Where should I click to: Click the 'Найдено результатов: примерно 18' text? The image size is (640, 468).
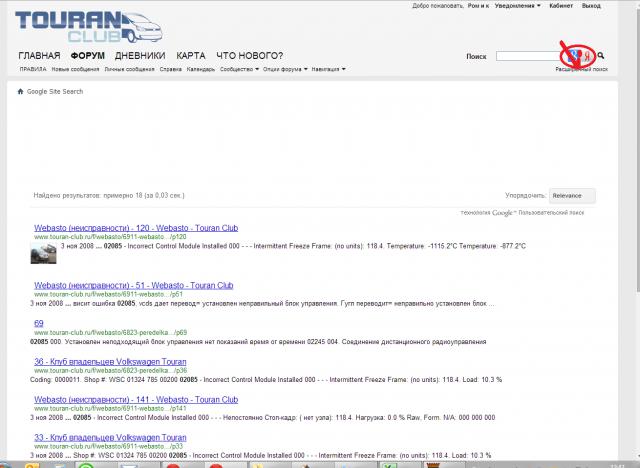tap(109, 195)
